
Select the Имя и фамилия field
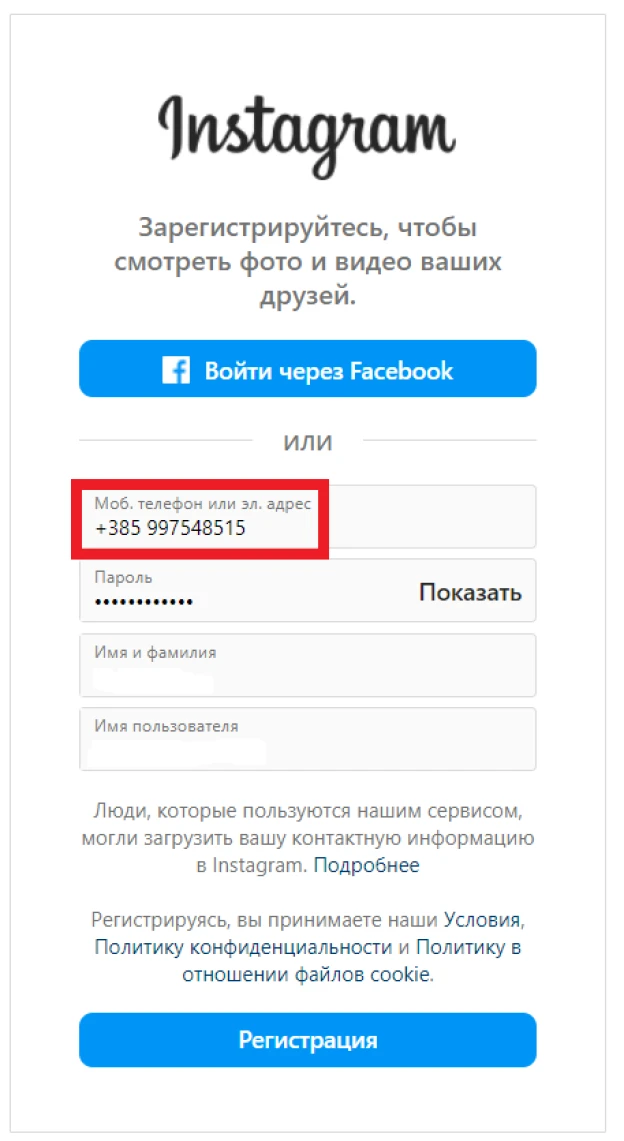(308, 665)
